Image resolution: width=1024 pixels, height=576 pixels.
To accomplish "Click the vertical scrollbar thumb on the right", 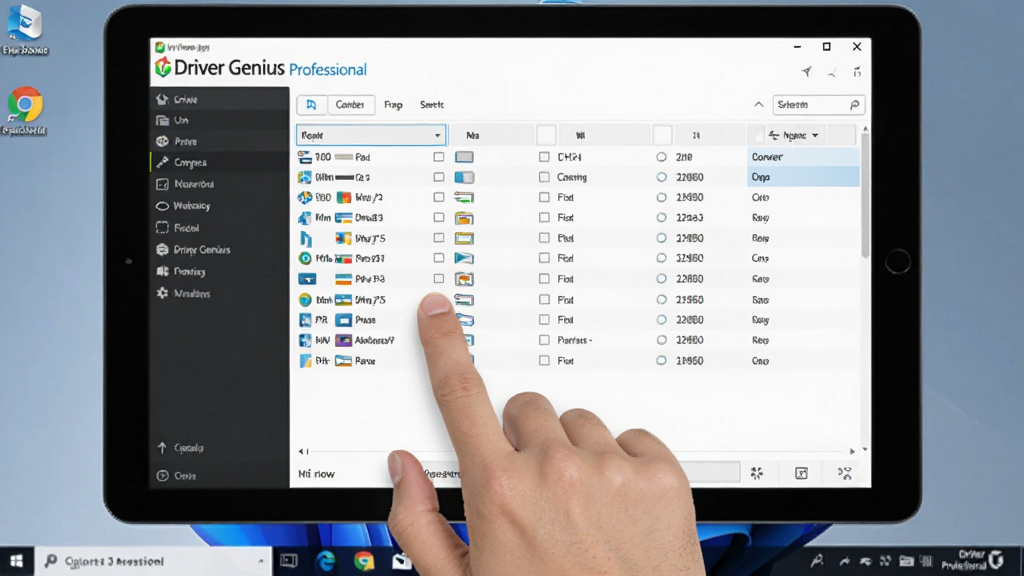I will (x=865, y=196).
